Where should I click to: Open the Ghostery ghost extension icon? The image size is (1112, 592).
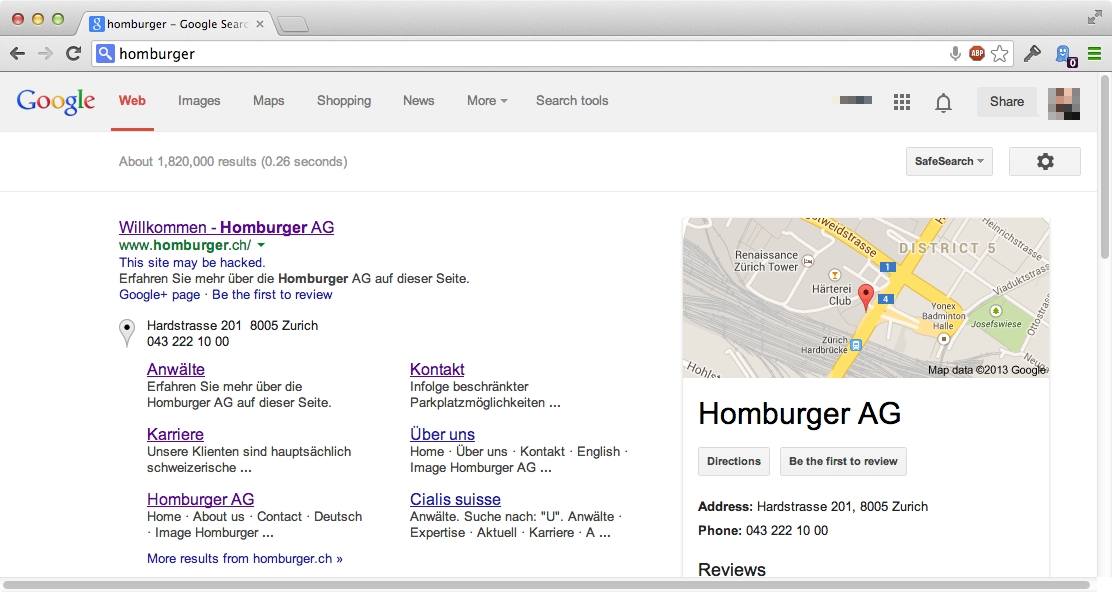coord(1065,55)
